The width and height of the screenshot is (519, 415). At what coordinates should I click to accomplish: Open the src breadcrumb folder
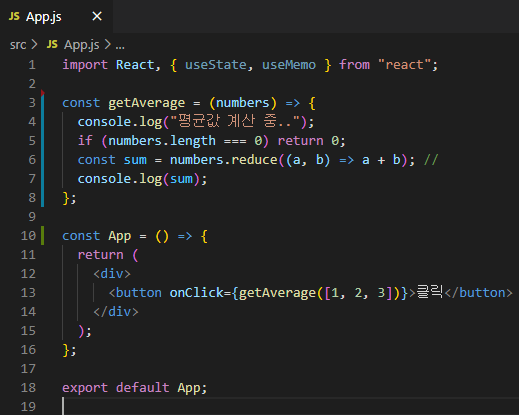point(18,45)
